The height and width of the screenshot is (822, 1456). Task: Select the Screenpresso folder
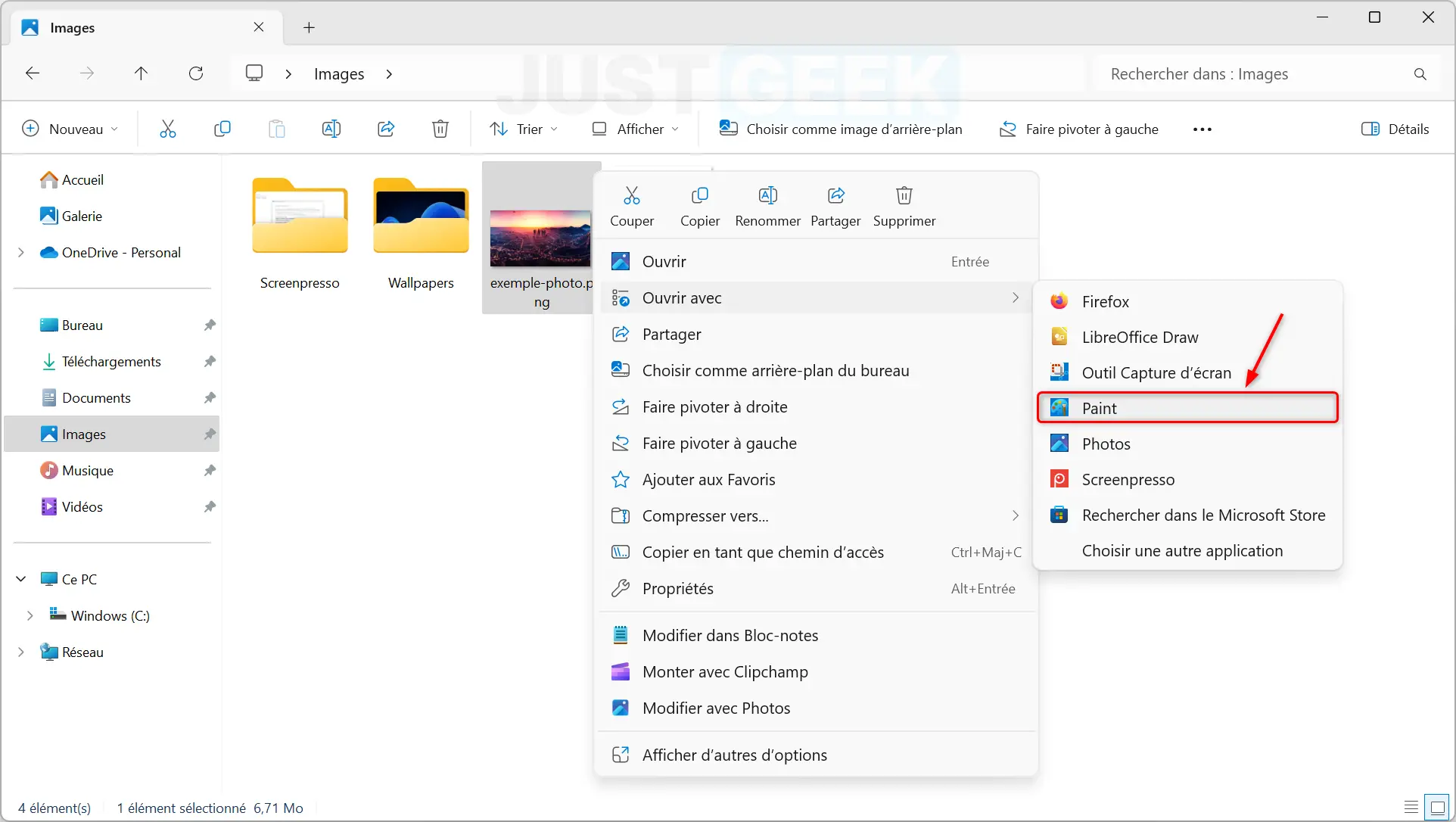(x=300, y=233)
